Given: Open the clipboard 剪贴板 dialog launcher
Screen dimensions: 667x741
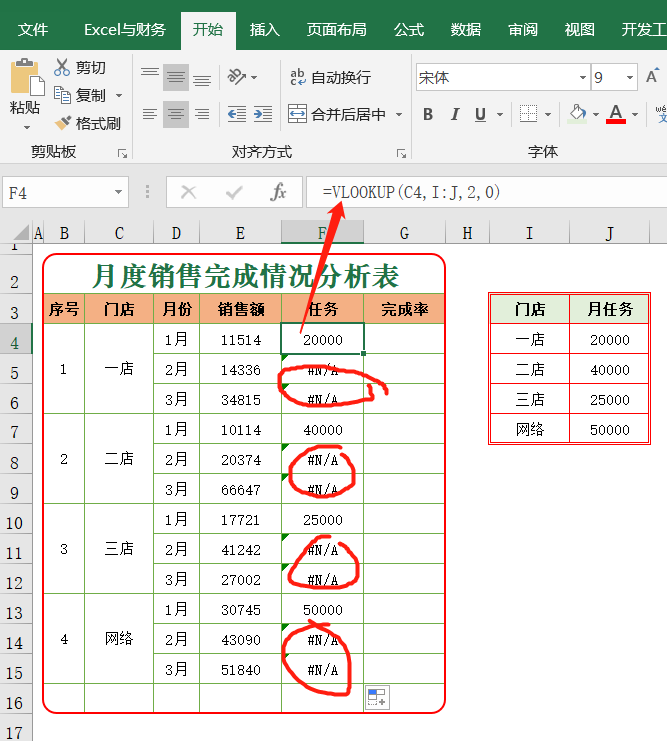Looking at the screenshot, I should pos(122,154).
